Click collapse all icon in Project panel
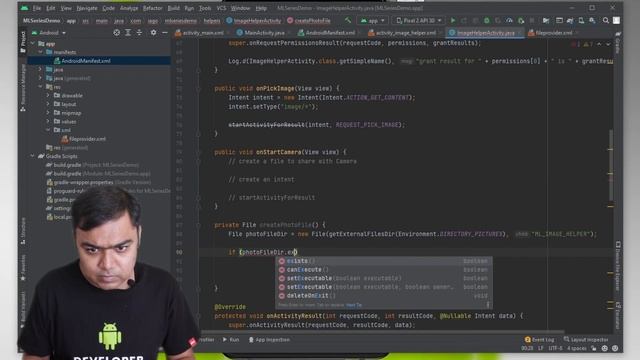The width and height of the screenshot is (640, 360). click(139, 33)
